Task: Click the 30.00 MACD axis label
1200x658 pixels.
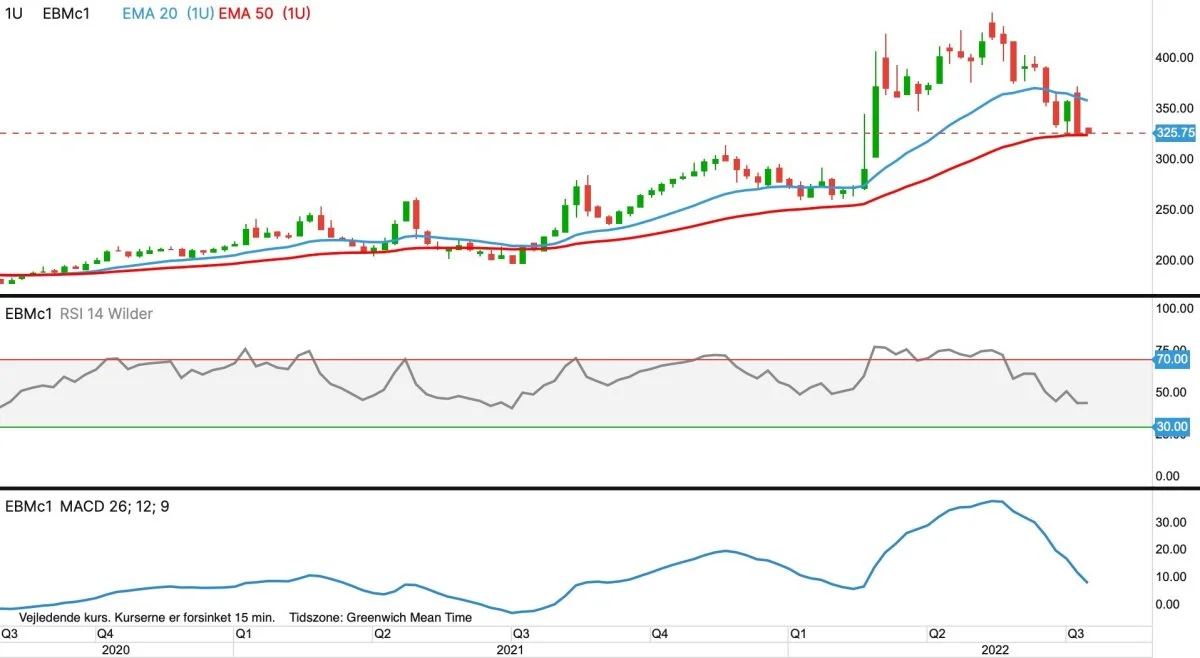Action: click(x=1170, y=522)
